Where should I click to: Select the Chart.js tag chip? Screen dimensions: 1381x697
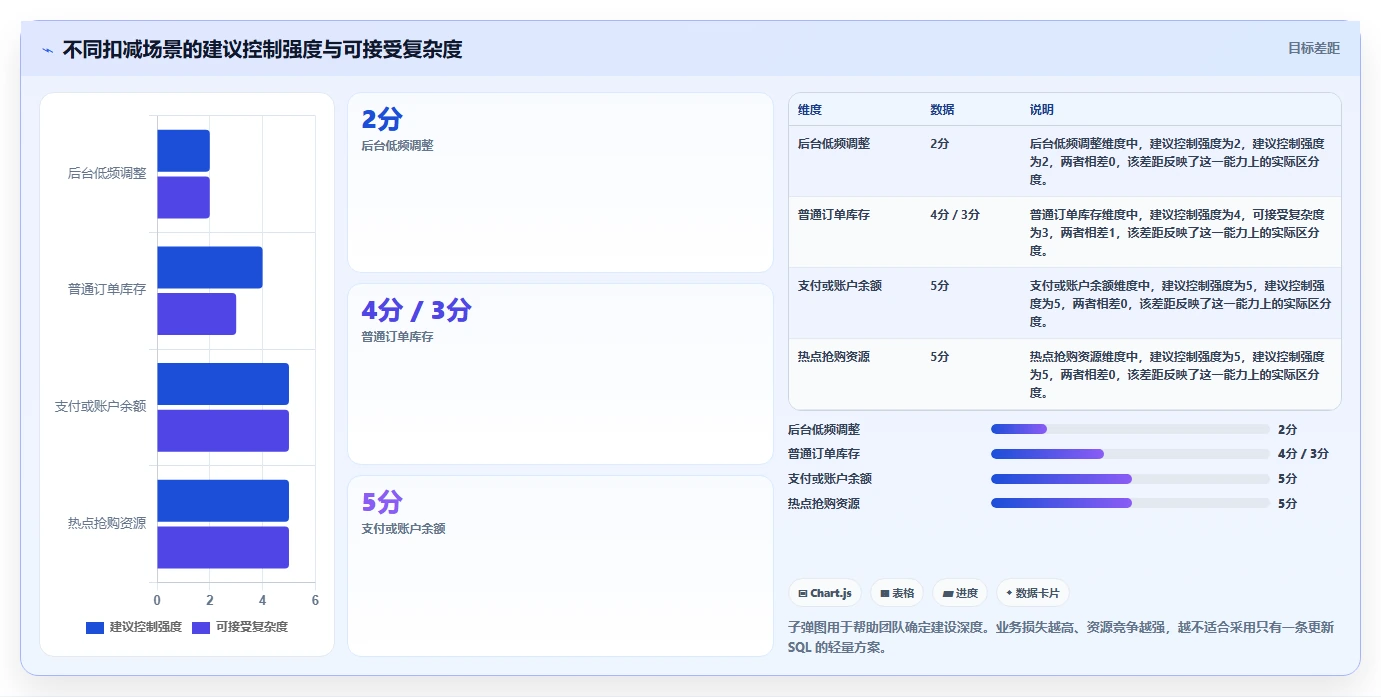(x=825, y=593)
